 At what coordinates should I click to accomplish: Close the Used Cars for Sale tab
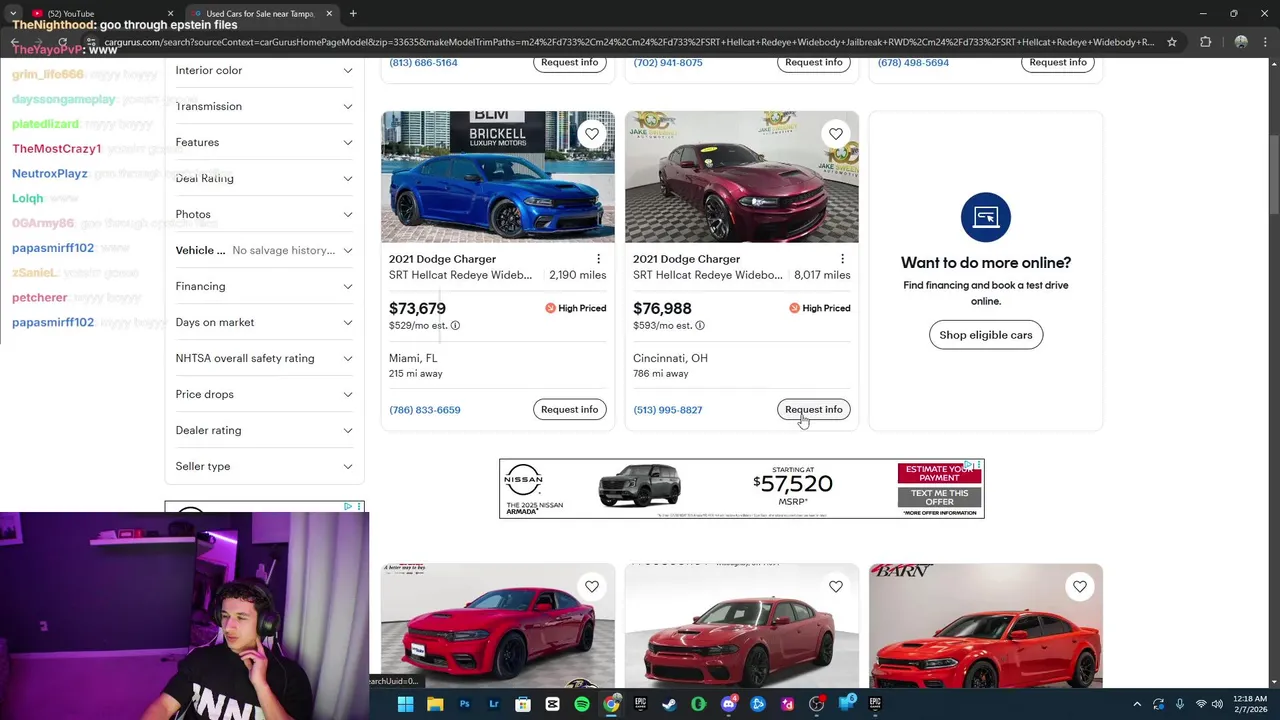click(x=329, y=14)
